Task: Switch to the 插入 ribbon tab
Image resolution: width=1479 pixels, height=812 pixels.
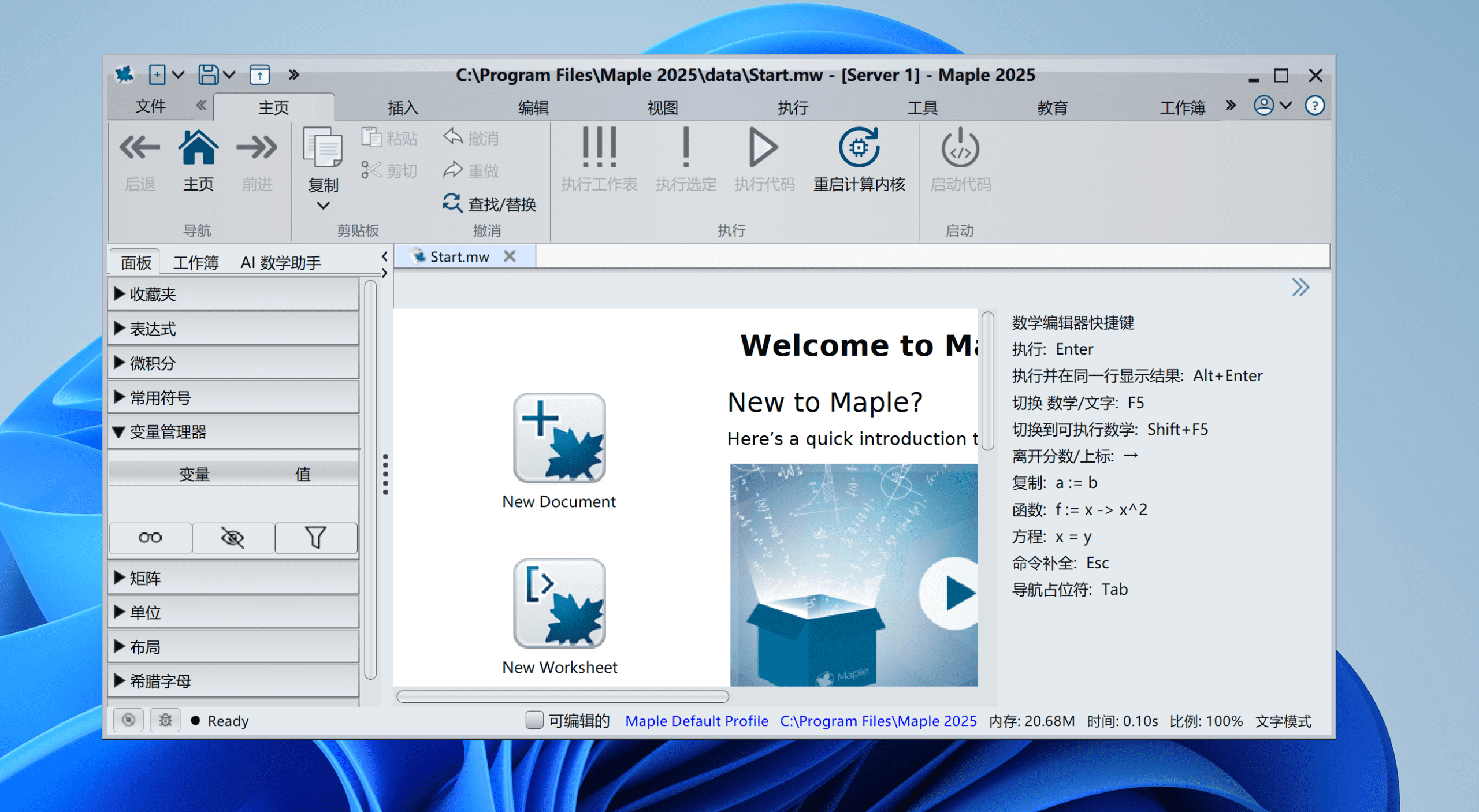Action: point(403,107)
